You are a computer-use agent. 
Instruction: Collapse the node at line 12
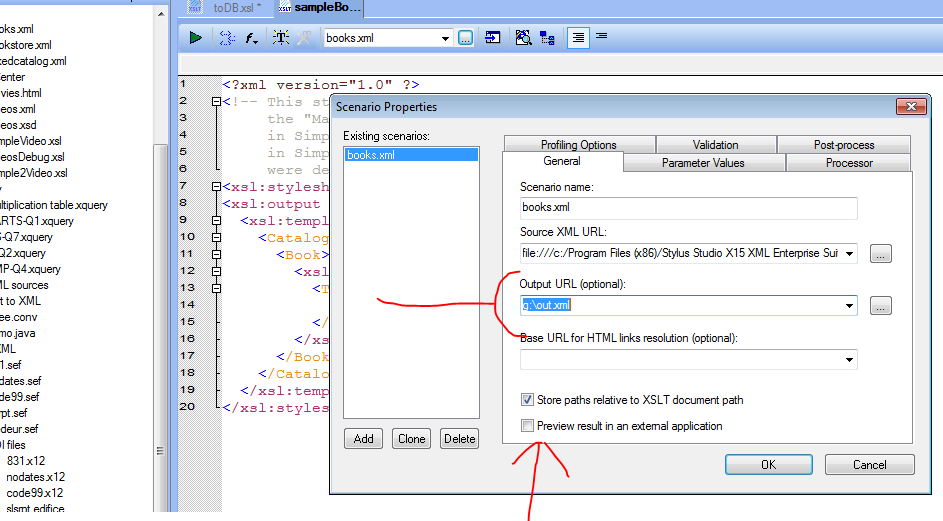tap(217, 271)
